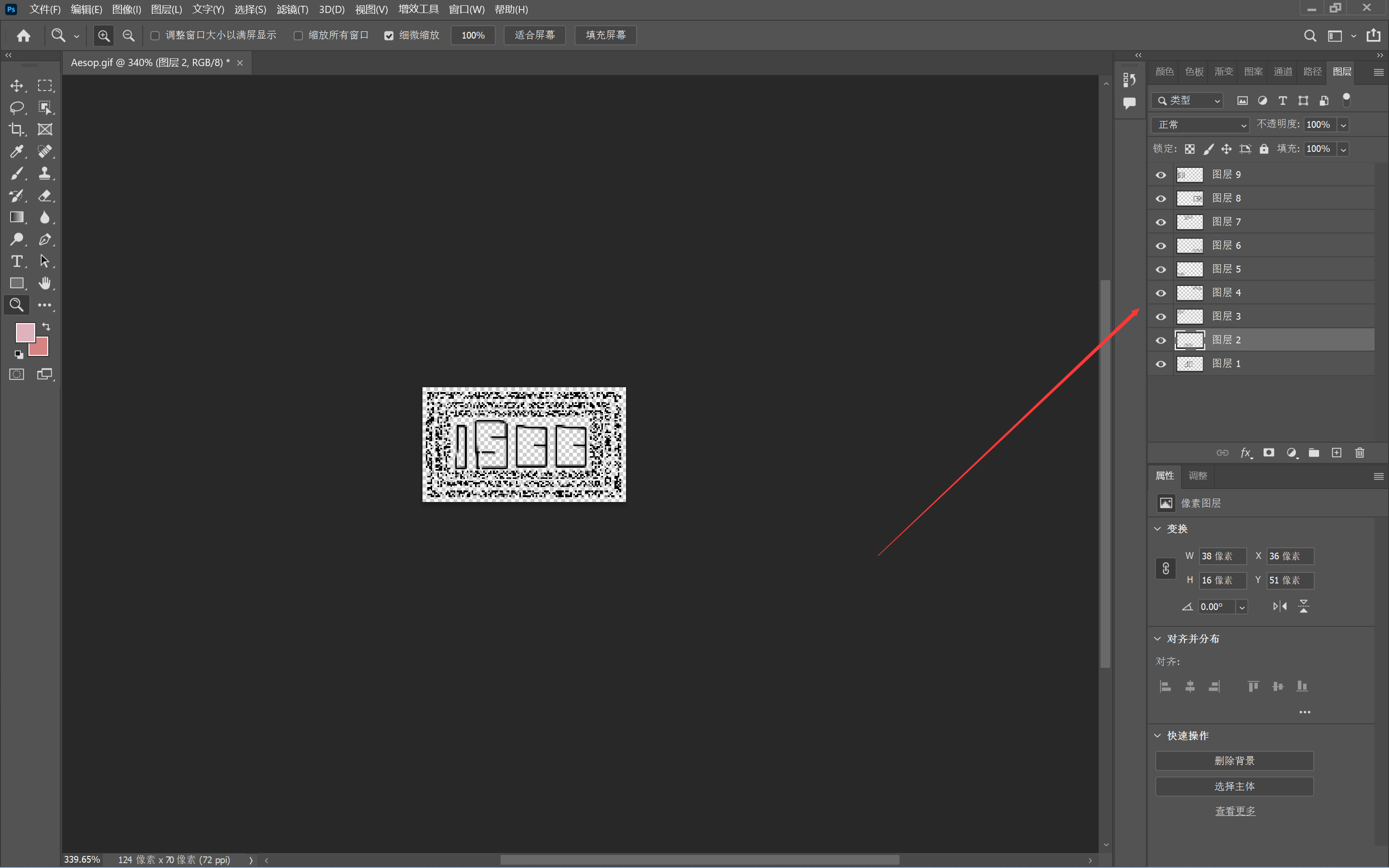The height and width of the screenshot is (868, 1389).
Task: Select the Clone Stamp tool
Action: (45, 174)
